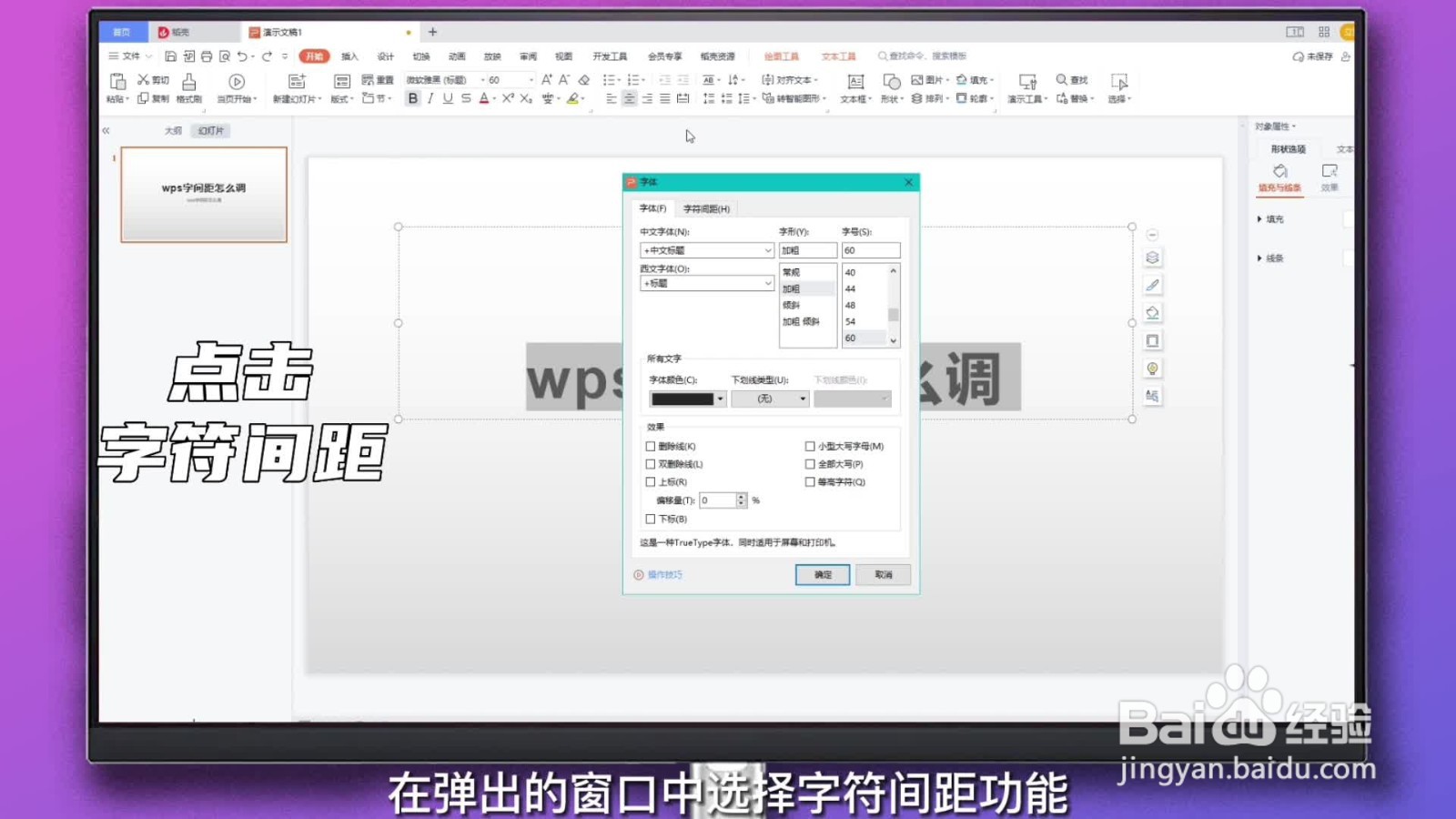Open the 图片 (picture) insert tool
This screenshot has height=819, width=1456.
(928, 79)
